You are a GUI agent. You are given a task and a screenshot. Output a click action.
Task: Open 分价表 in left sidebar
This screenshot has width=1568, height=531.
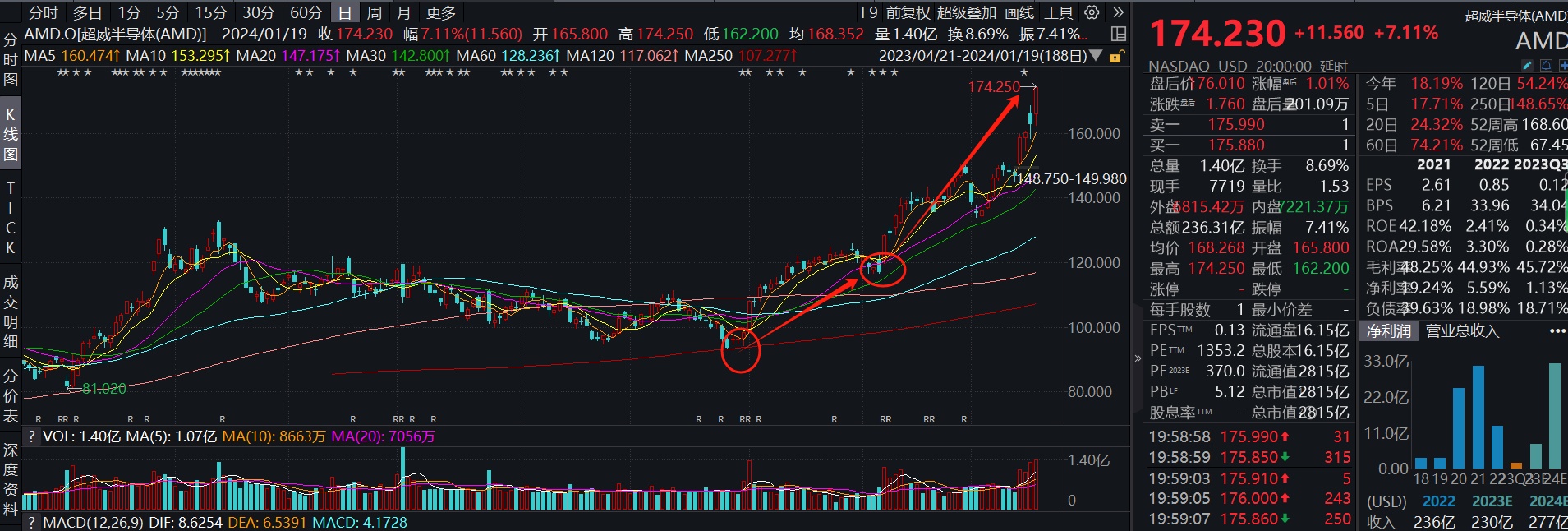pos(10,395)
